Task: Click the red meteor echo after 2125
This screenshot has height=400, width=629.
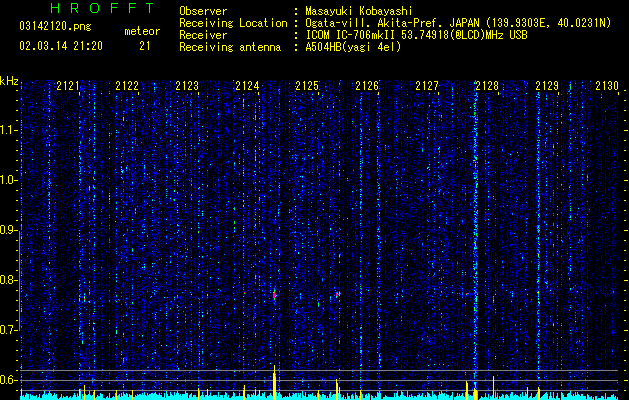Action: pos(338,294)
